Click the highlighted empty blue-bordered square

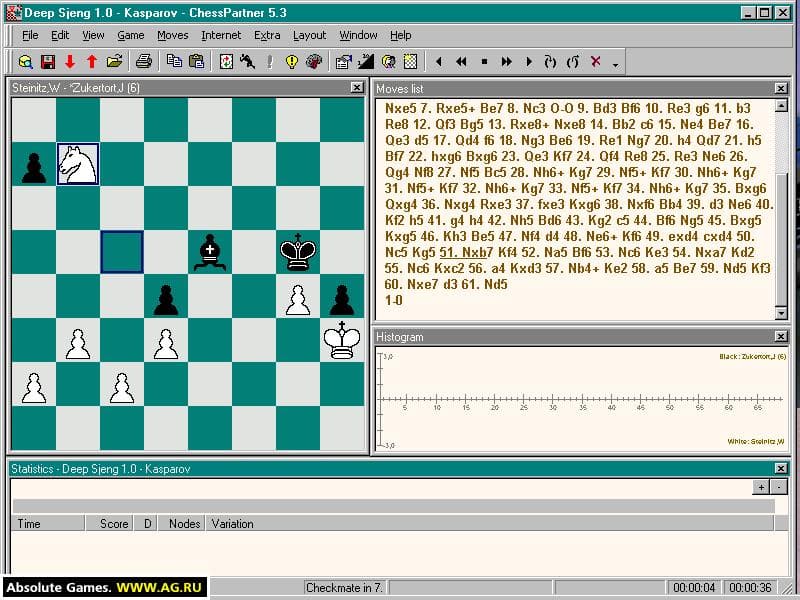(x=121, y=252)
